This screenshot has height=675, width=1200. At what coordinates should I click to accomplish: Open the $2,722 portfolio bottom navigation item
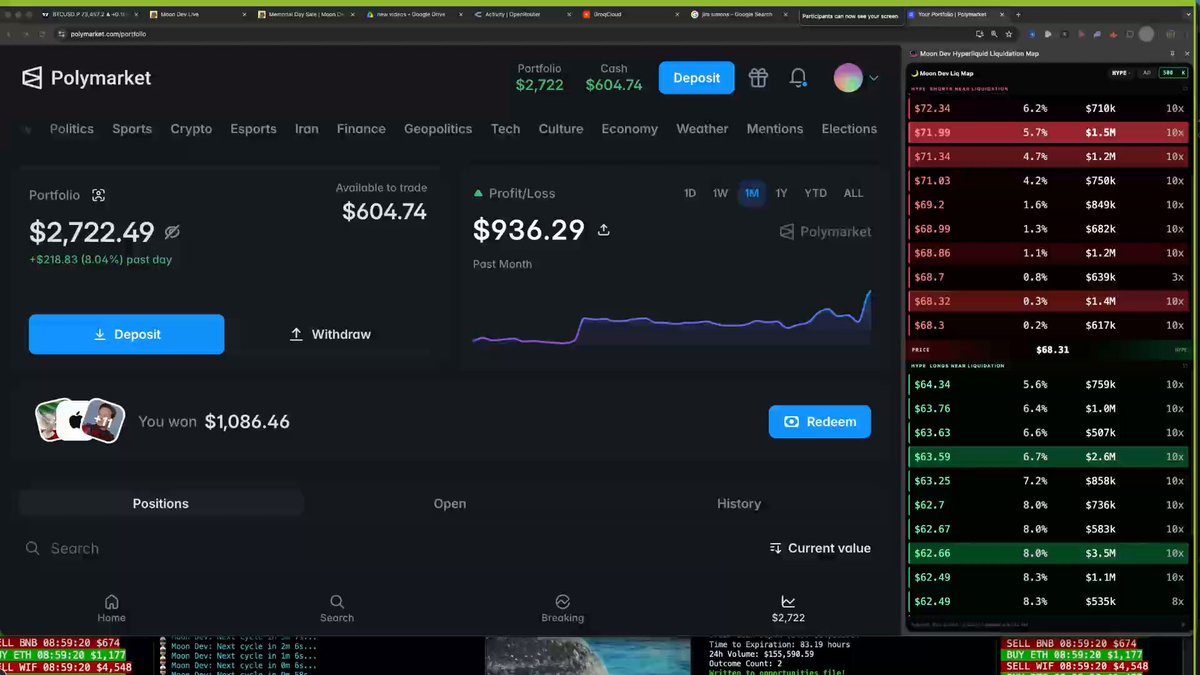point(788,608)
